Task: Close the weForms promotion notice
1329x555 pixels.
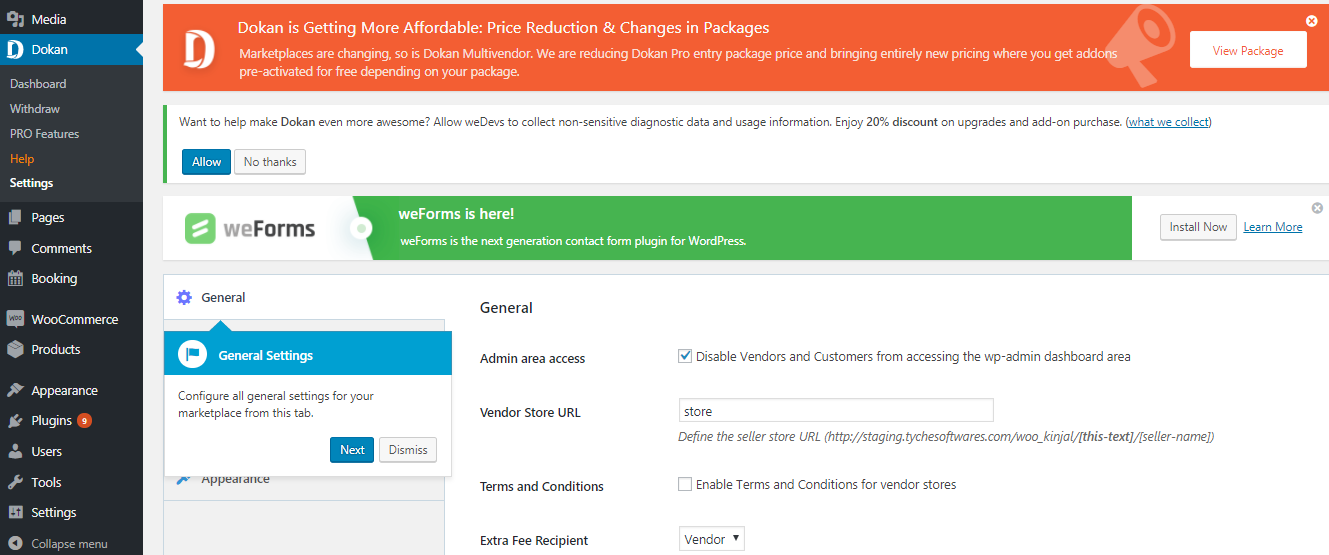Action: click(x=1317, y=208)
